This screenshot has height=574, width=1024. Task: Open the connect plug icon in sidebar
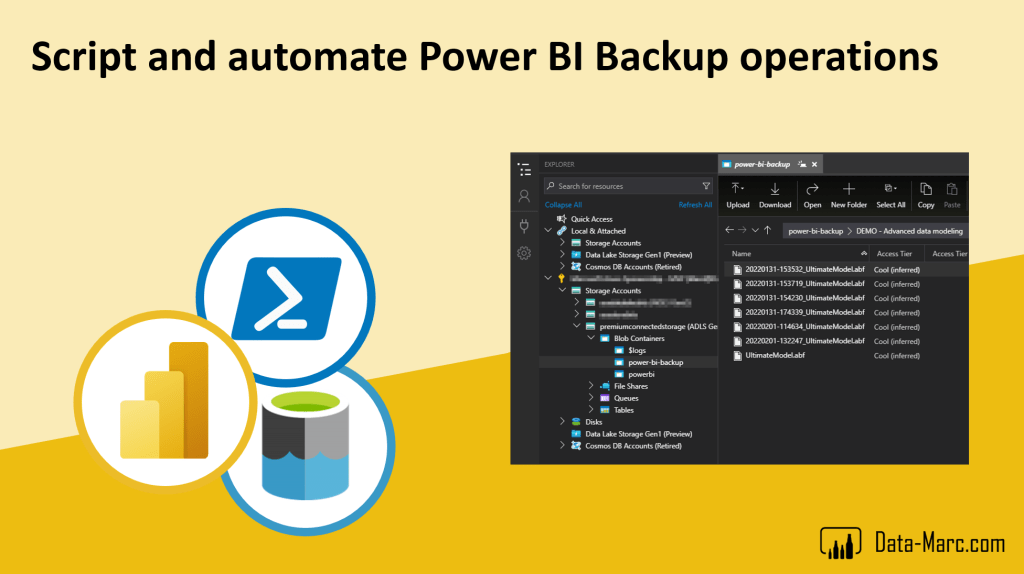pos(524,226)
